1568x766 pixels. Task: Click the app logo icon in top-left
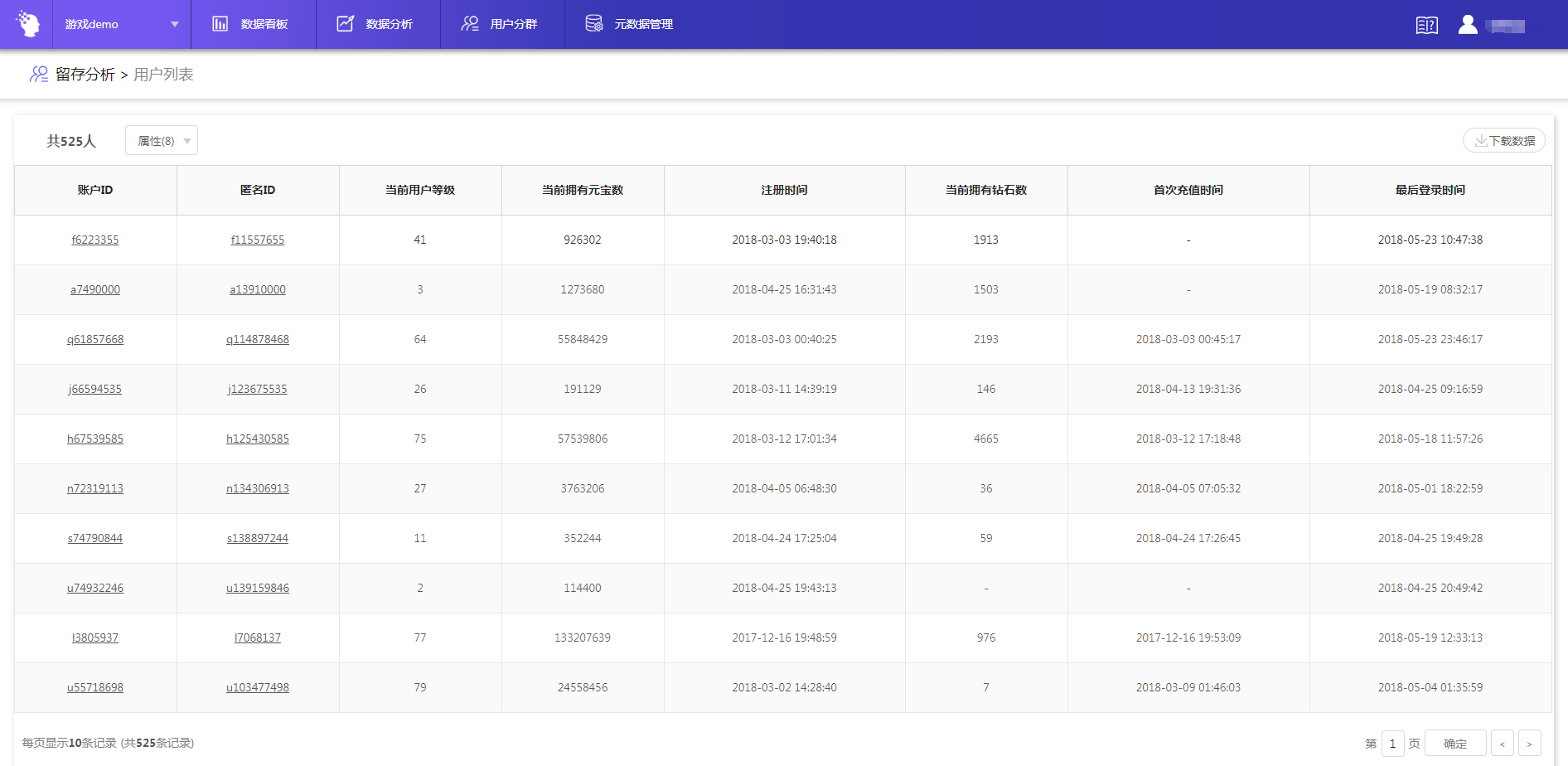(27, 24)
